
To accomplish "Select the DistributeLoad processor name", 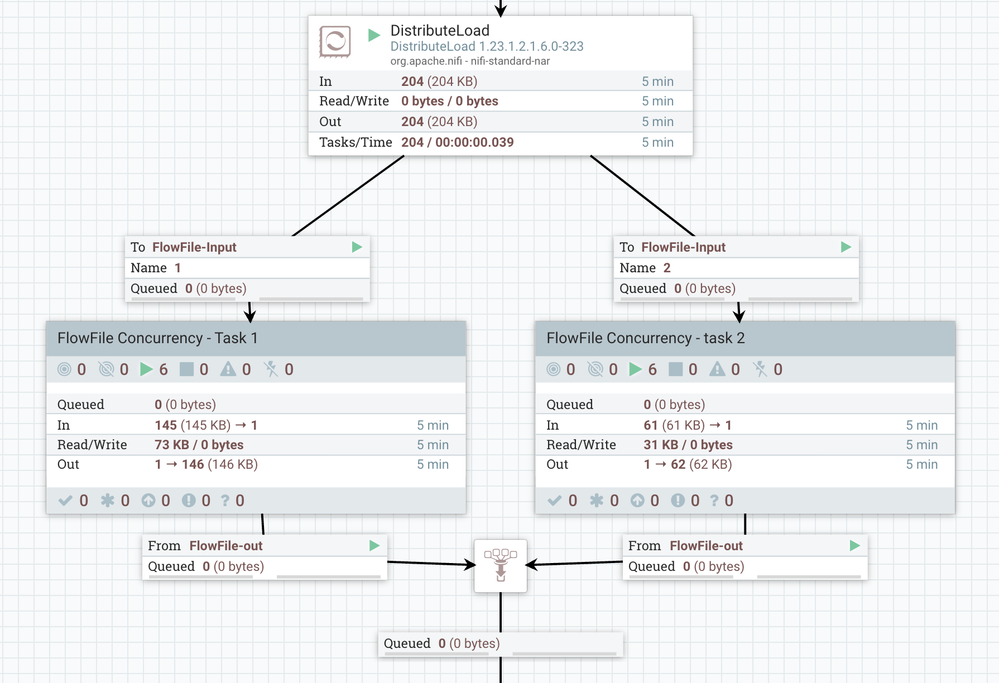I will 440,31.
